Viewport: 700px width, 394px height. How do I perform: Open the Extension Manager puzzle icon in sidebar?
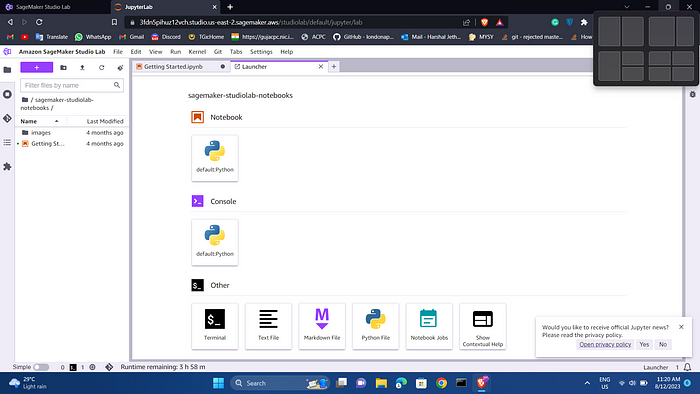tap(7, 166)
